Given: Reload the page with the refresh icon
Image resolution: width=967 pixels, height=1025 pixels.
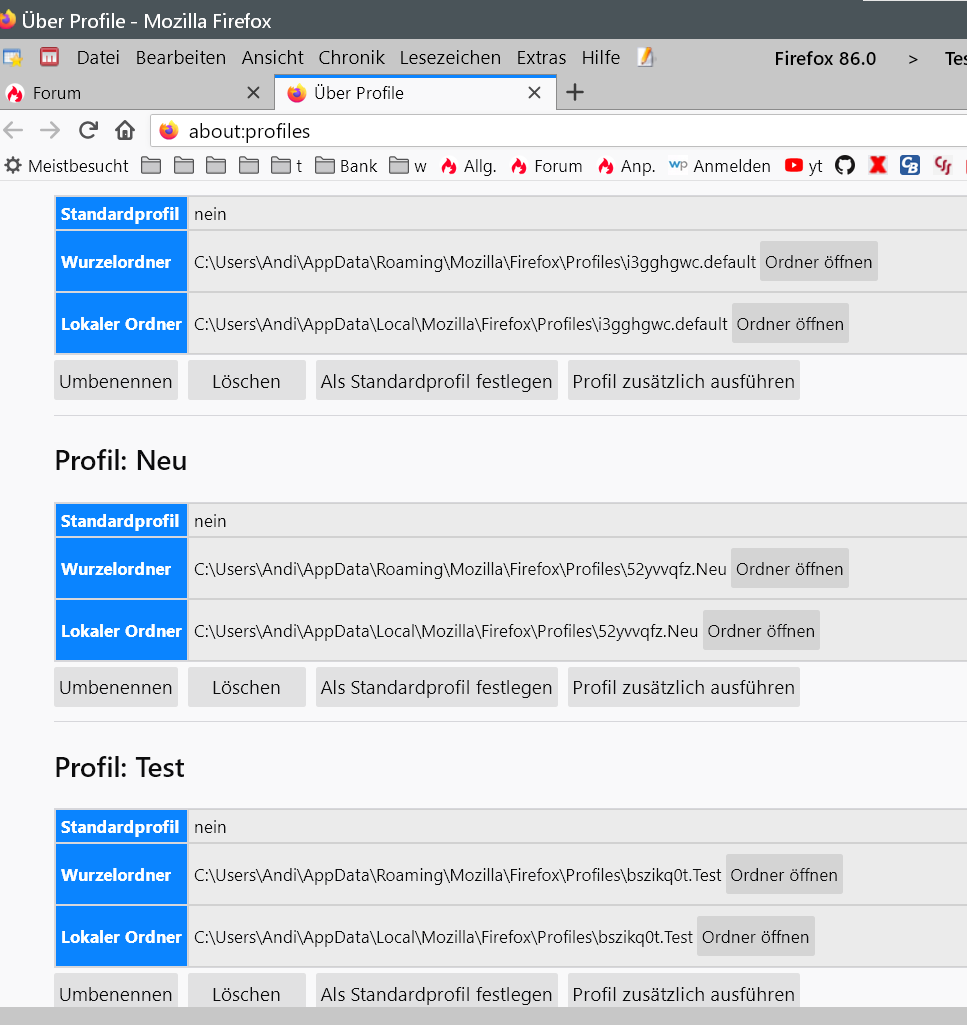Looking at the screenshot, I should [88, 130].
